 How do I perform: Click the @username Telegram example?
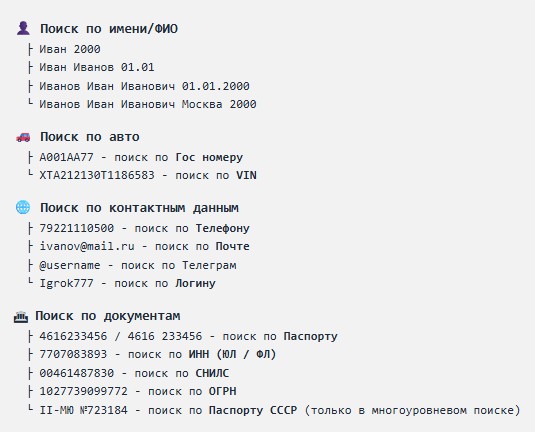coord(70,265)
